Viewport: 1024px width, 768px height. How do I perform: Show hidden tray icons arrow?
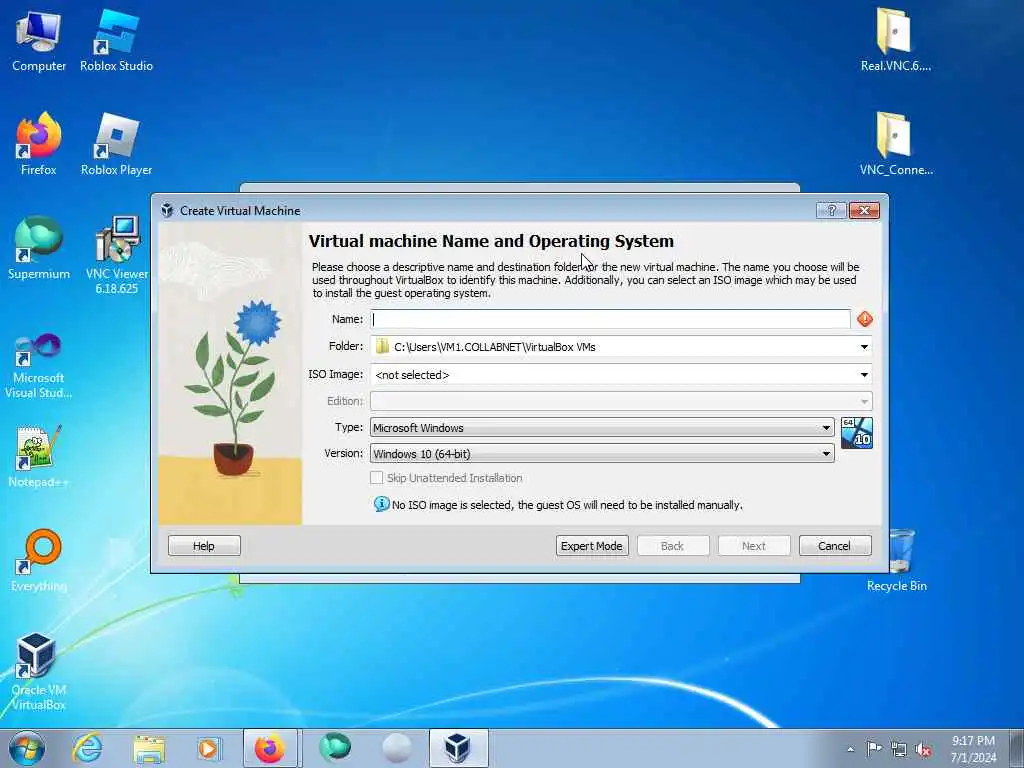pyautogui.click(x=850, y=749)
